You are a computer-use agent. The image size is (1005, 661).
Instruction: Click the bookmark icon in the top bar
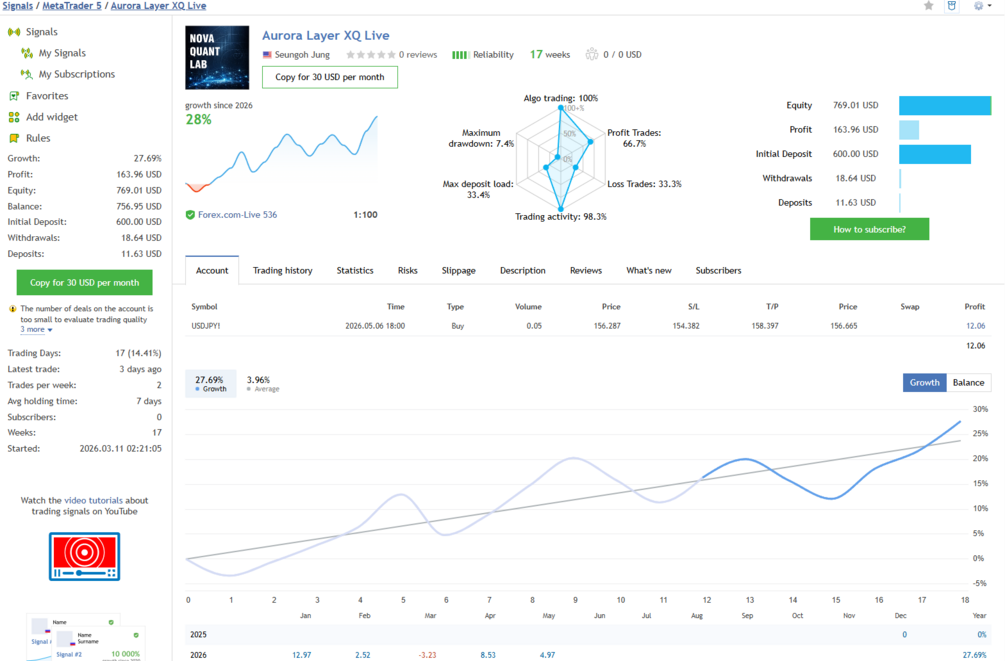pyautogui.click(x=952, y=6)
